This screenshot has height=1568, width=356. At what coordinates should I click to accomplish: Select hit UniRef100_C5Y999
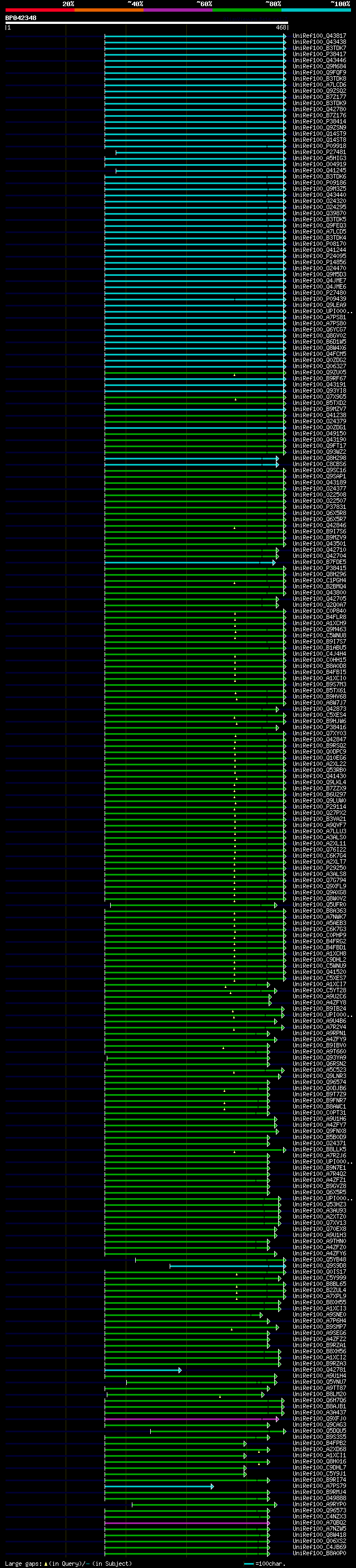click(319, 1278)
